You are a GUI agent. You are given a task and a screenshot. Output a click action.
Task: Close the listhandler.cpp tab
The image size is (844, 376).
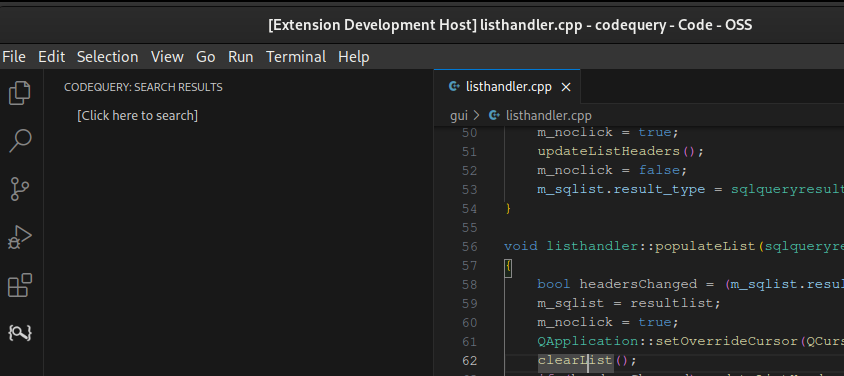point(566,87)
